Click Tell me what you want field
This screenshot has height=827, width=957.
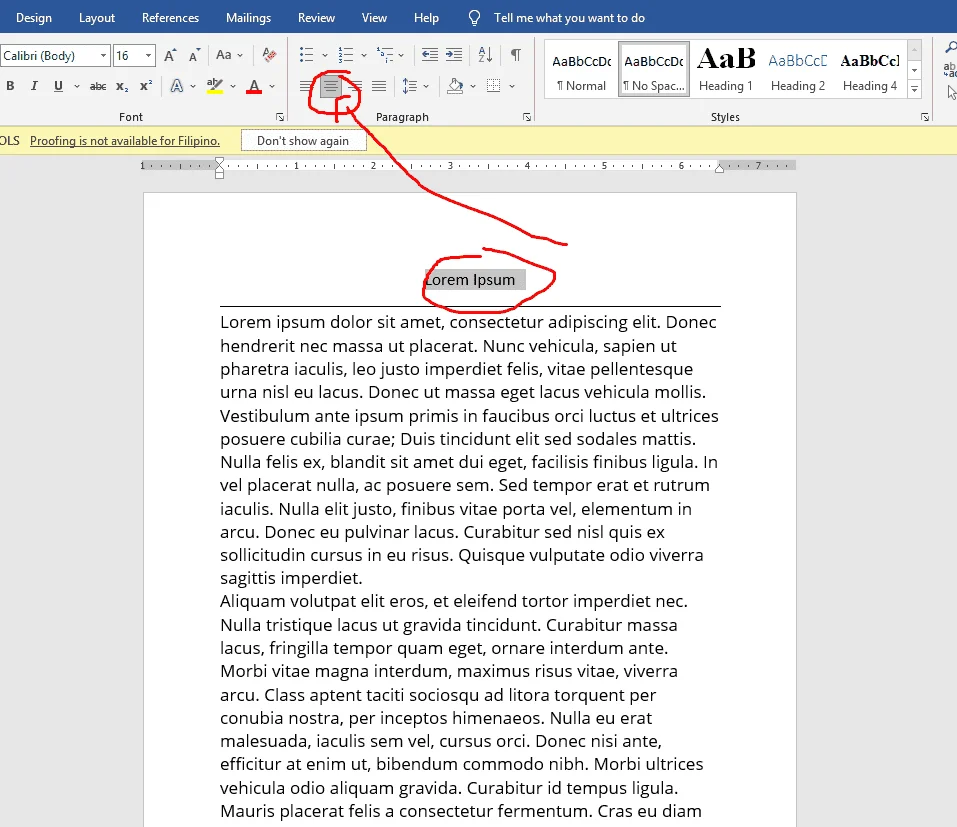[569, 18]
